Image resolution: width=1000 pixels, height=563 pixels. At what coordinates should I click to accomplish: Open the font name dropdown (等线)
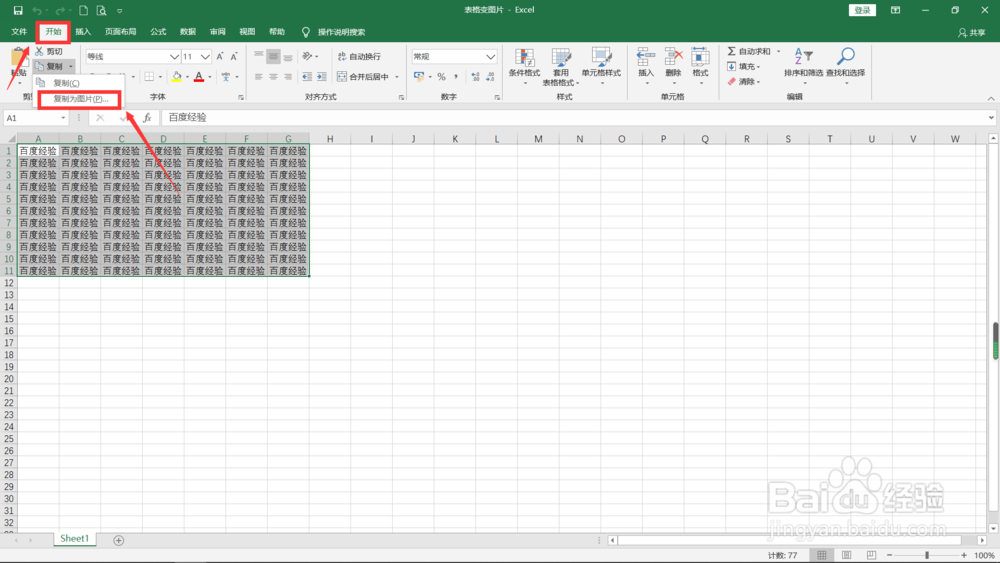pyautogui.click(x=173, y=57)
